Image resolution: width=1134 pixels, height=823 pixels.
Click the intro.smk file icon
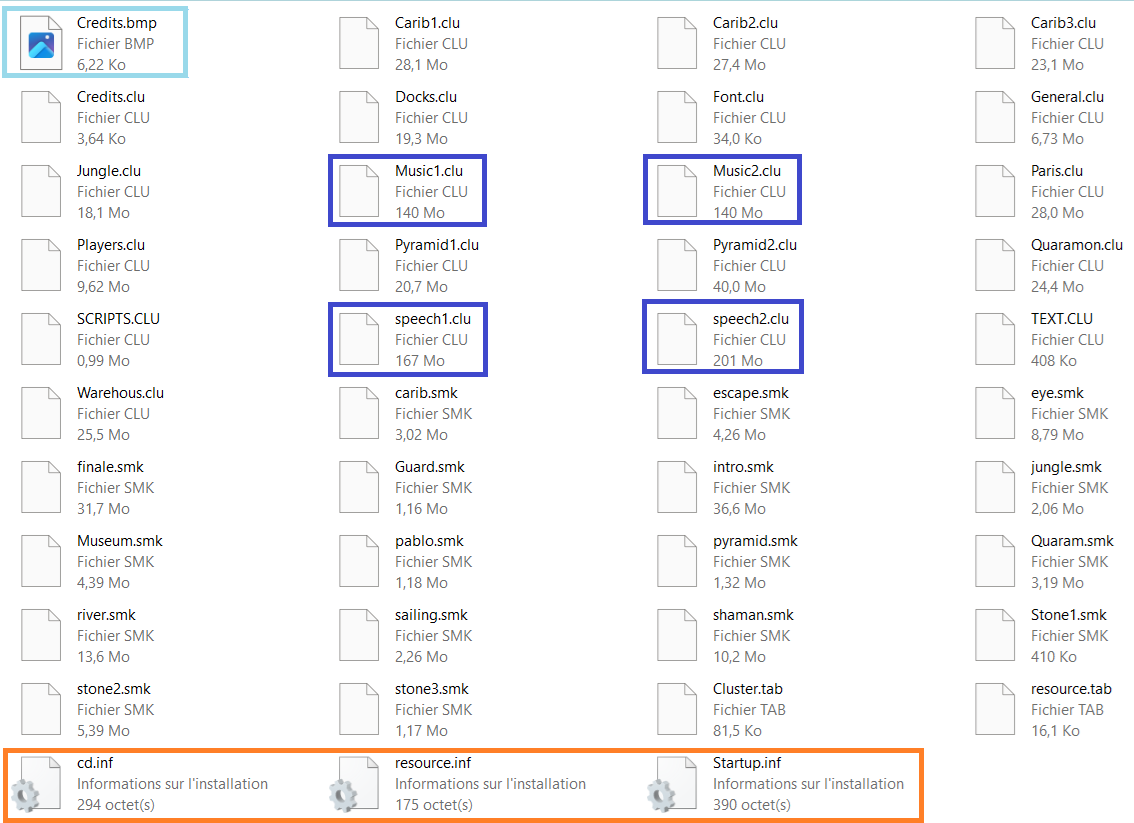click(x=677, y=487)
